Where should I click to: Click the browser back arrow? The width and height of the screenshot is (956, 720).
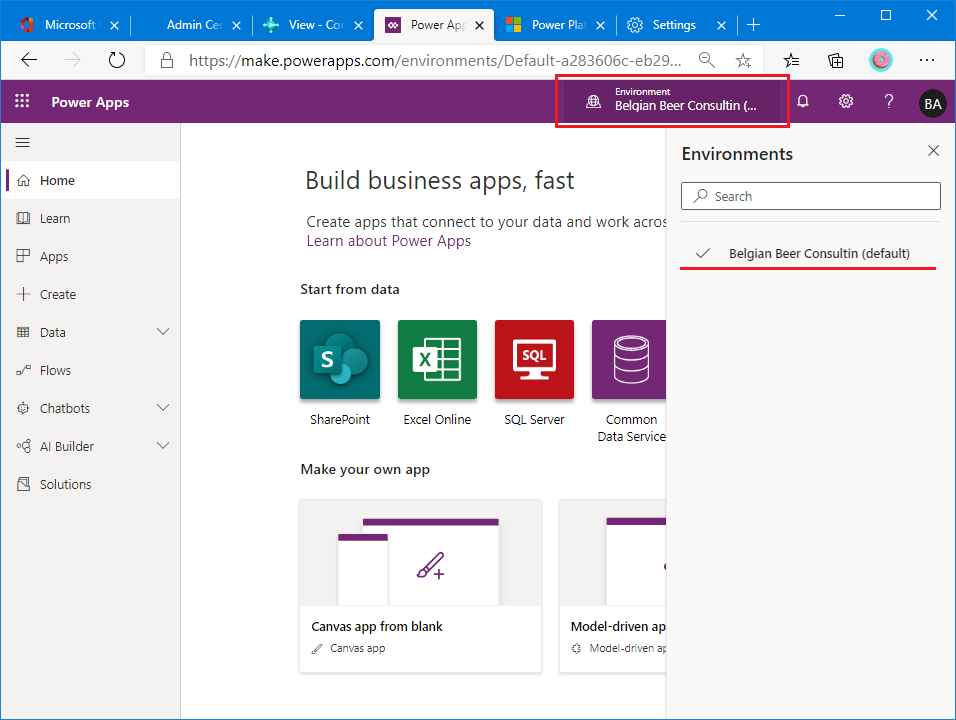tap(29, 60)
